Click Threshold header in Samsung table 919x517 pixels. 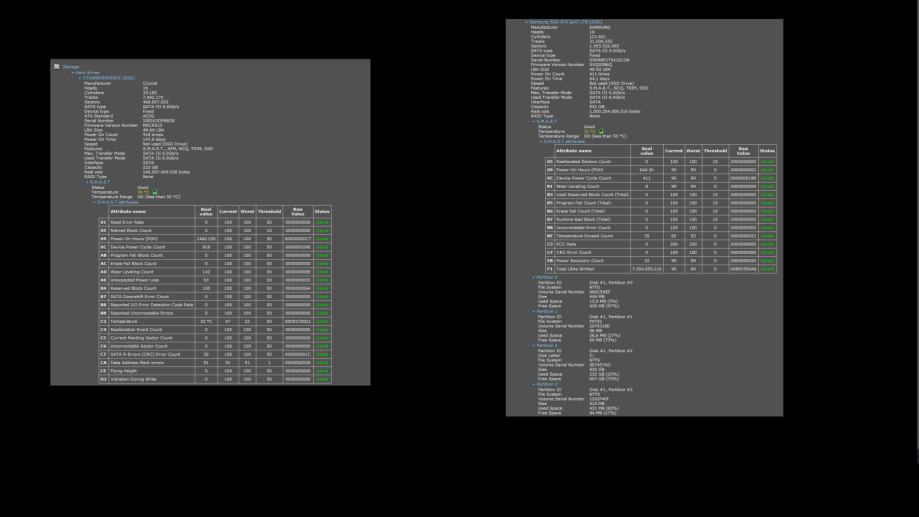pyautogui.click(x=715, y=151)
